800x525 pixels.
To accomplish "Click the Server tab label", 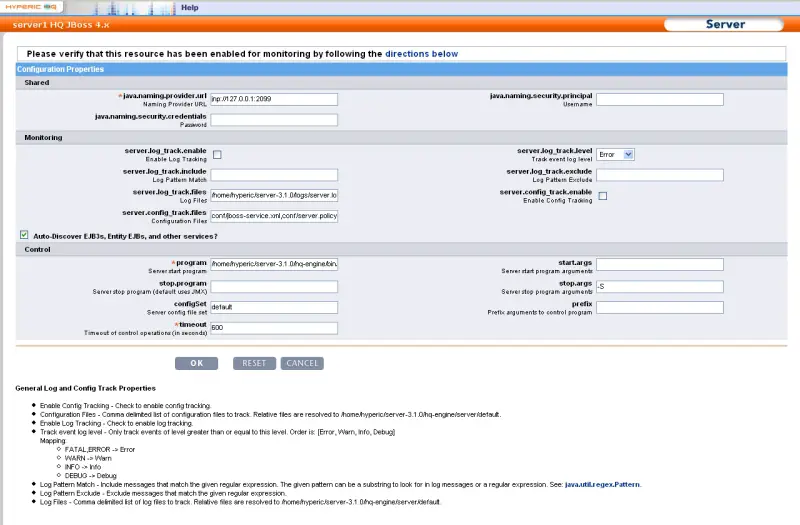I will click(x=725, y=24).
